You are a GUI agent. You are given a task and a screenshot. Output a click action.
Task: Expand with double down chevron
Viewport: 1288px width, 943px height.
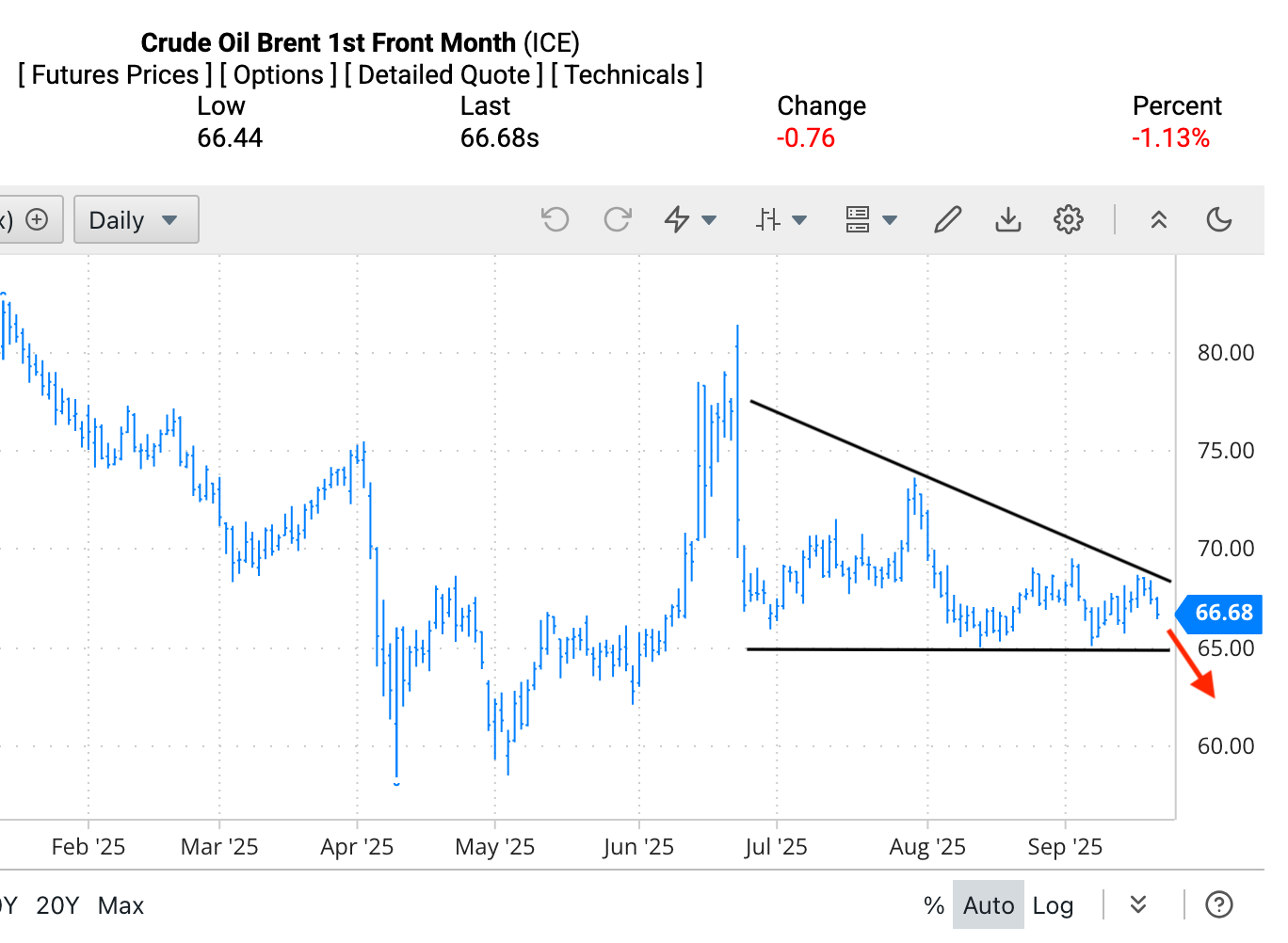(x=1138, y=905)
